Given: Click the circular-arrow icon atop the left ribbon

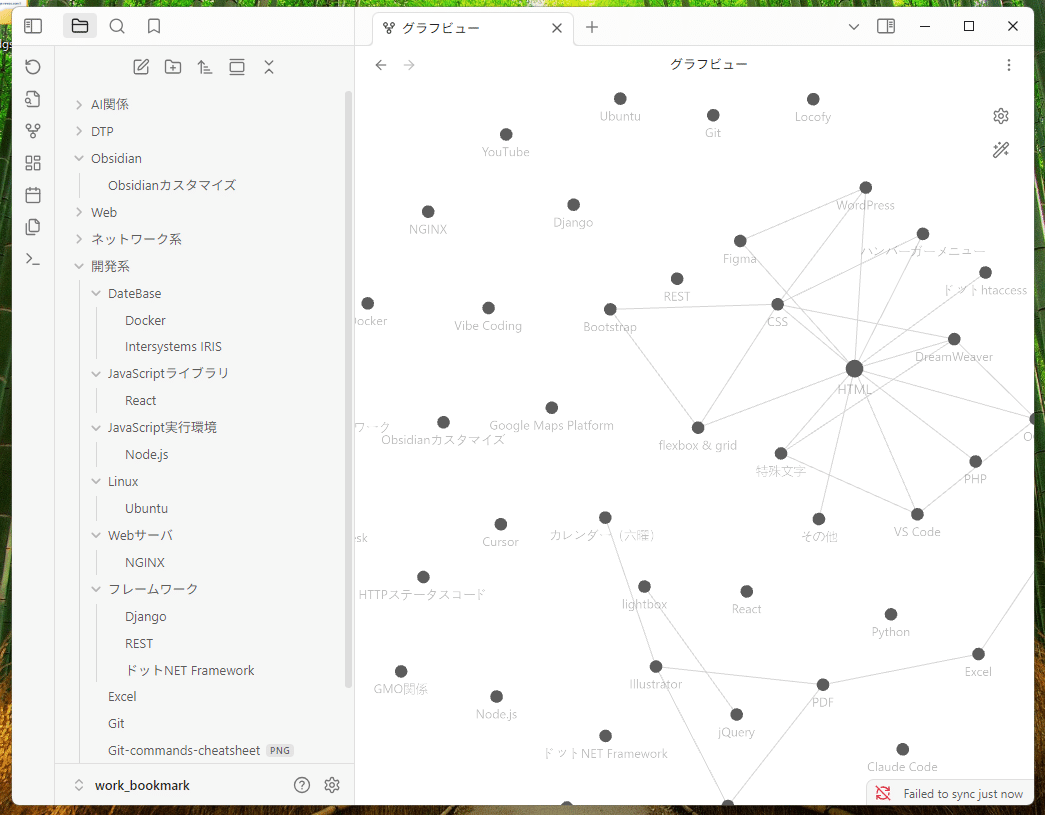Looking at the screenshot, I should pyautogui.click(x=33, y=67).
